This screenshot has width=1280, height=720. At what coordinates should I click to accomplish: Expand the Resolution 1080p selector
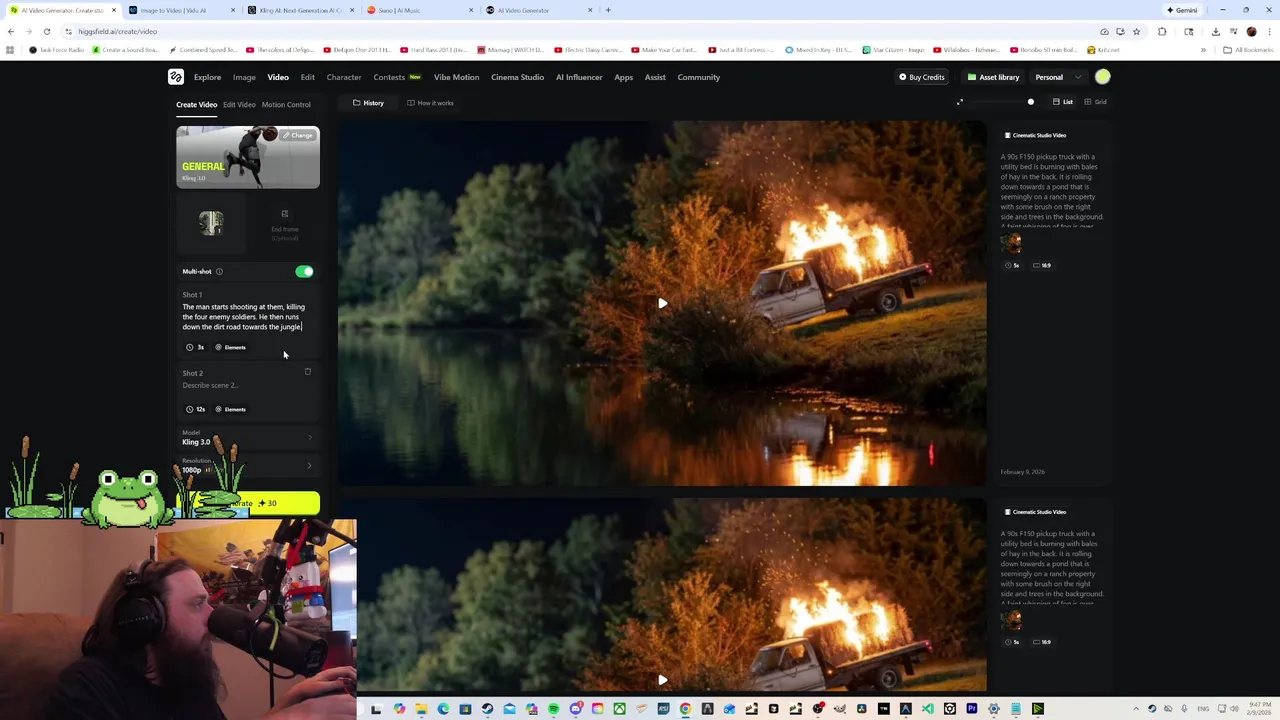coord(248,466)
